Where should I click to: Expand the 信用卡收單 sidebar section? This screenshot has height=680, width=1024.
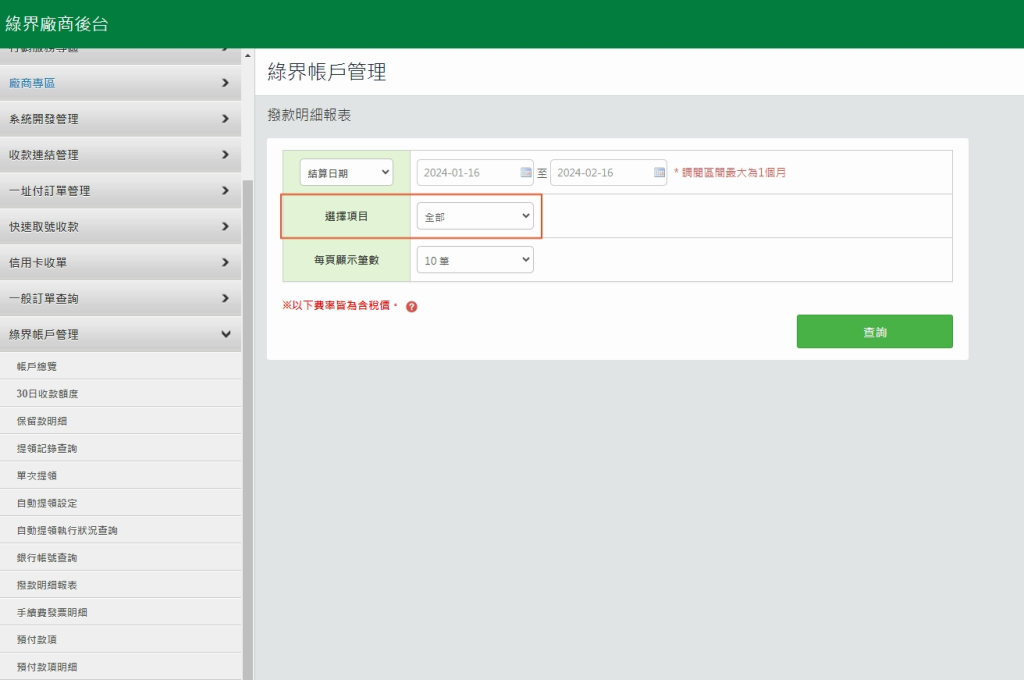[x=120, y=263]
